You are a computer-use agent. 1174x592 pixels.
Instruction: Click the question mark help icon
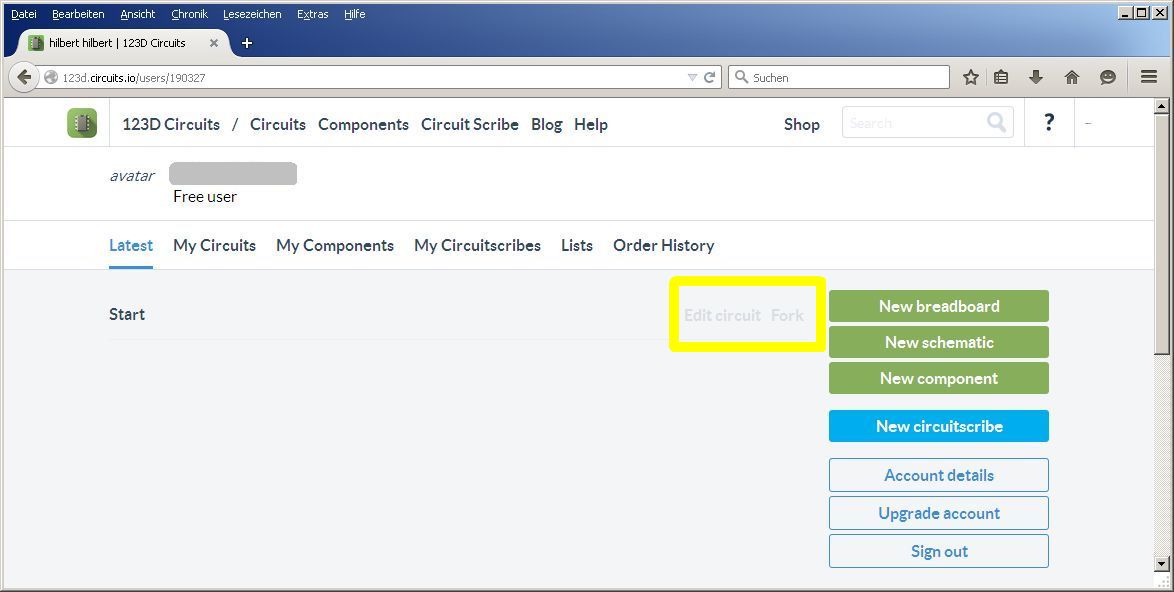pos(1049,122)
